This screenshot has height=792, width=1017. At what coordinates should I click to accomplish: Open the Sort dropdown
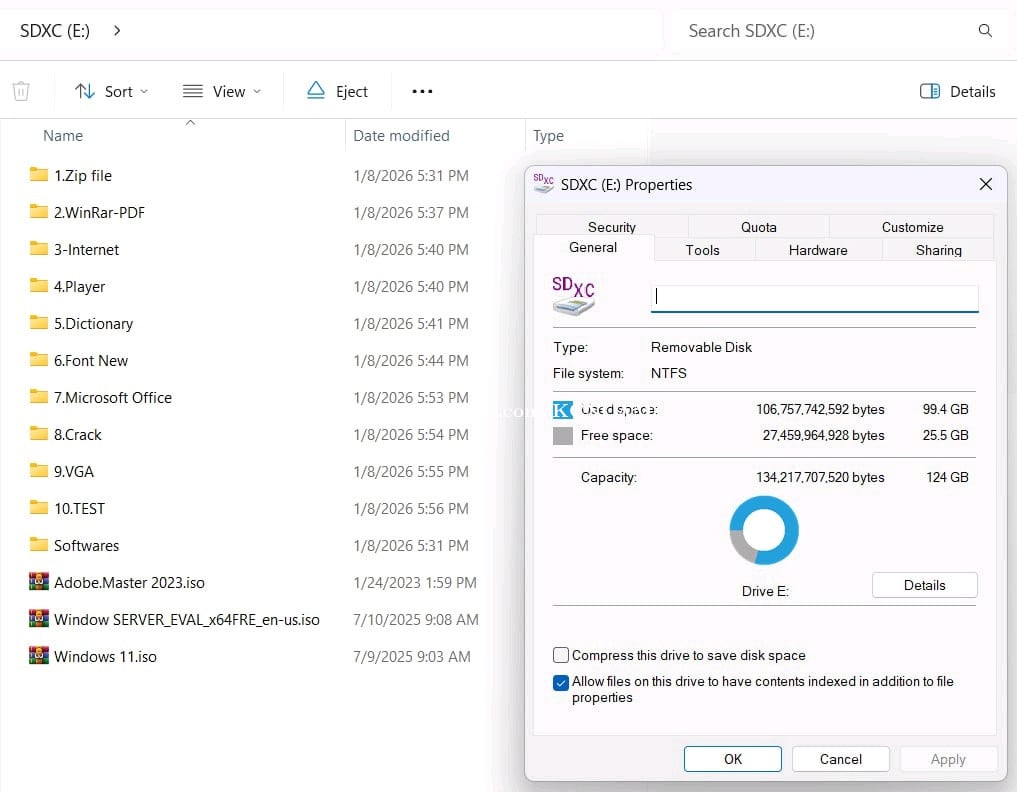point(111,91)
